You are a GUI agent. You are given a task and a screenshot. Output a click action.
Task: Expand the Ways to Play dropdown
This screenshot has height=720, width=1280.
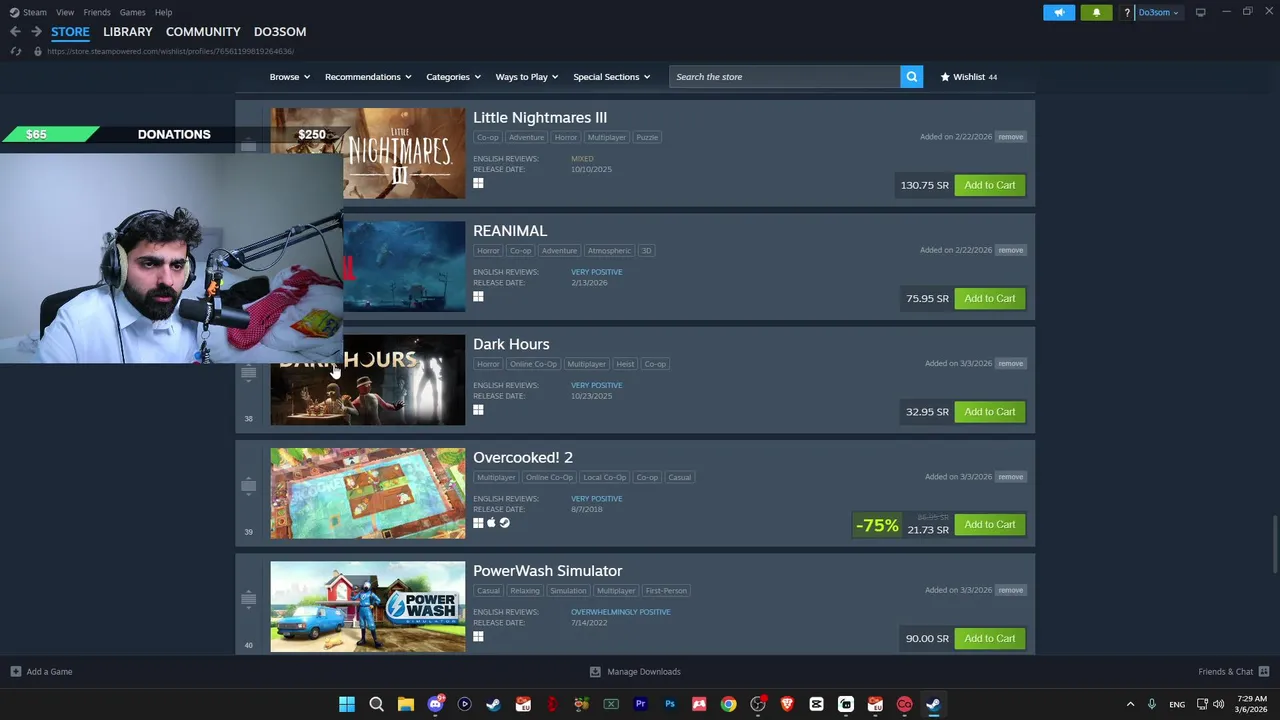527,77
